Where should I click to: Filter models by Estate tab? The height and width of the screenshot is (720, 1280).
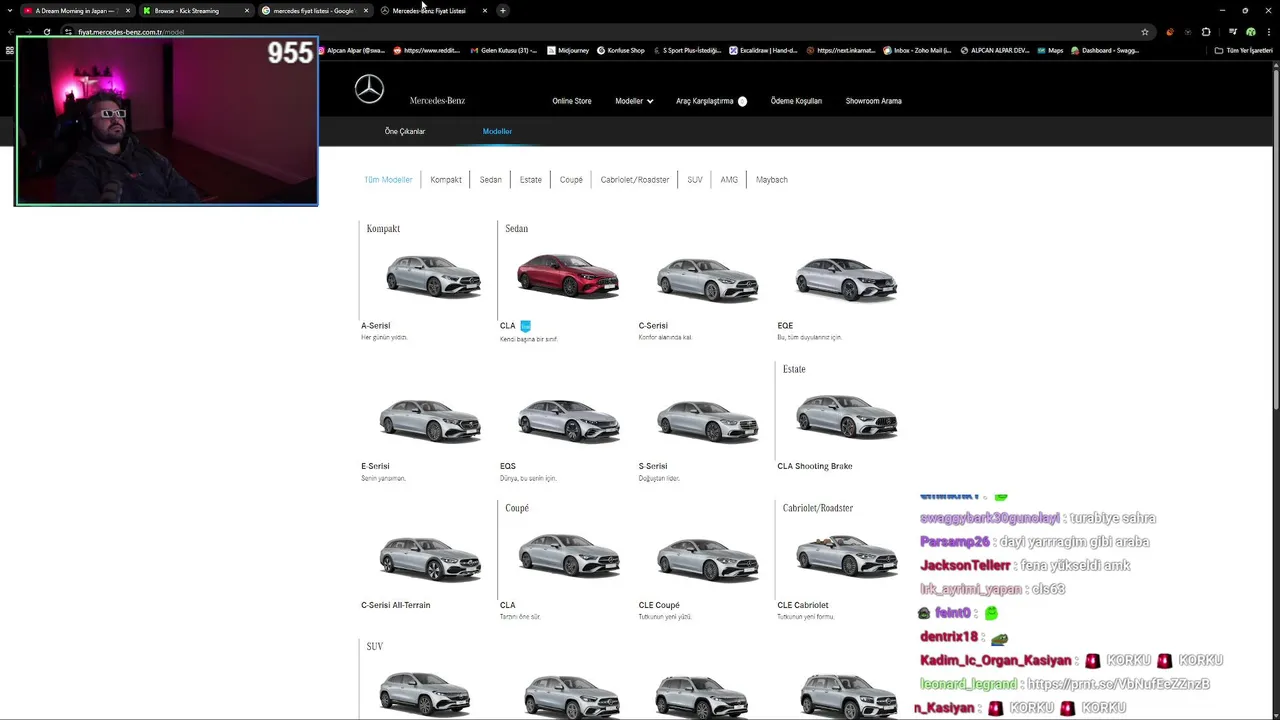click(x=531, y=180)
